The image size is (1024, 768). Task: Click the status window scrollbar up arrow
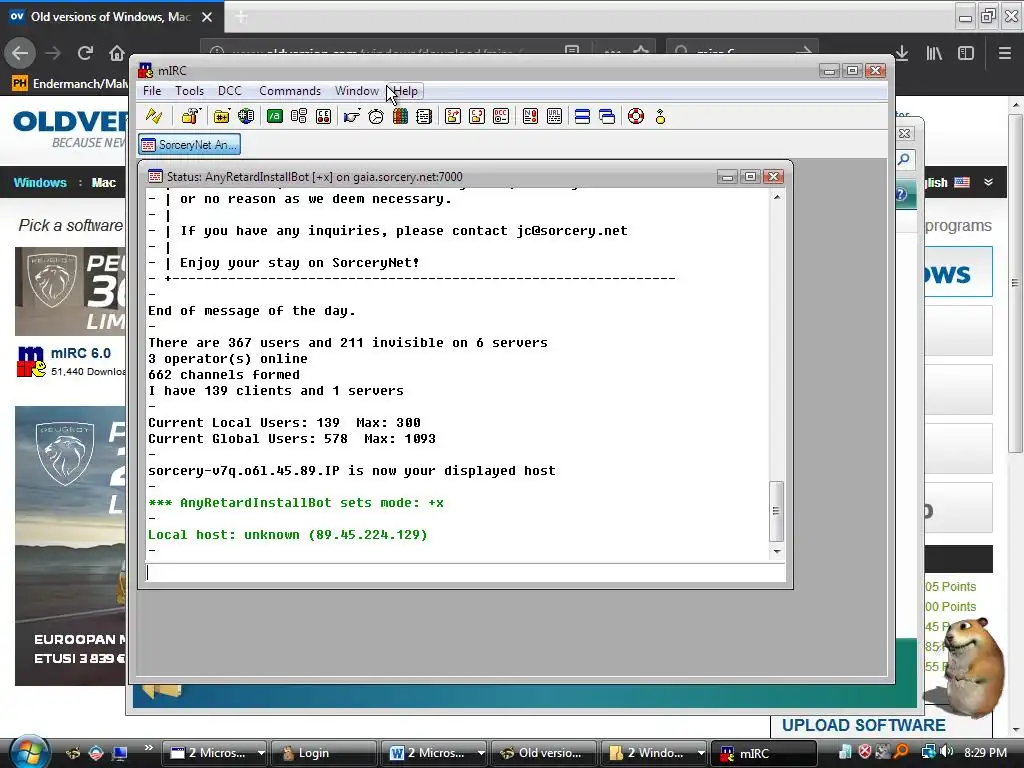[x=776, y=197]
